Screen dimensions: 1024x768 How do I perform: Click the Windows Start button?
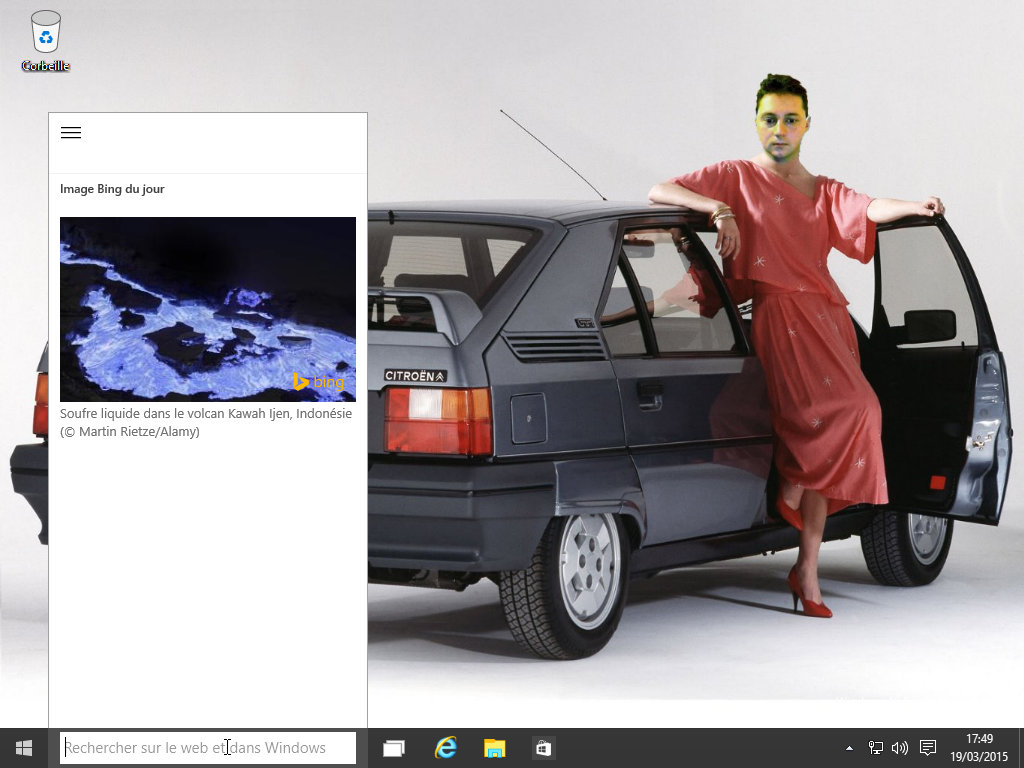24,748
